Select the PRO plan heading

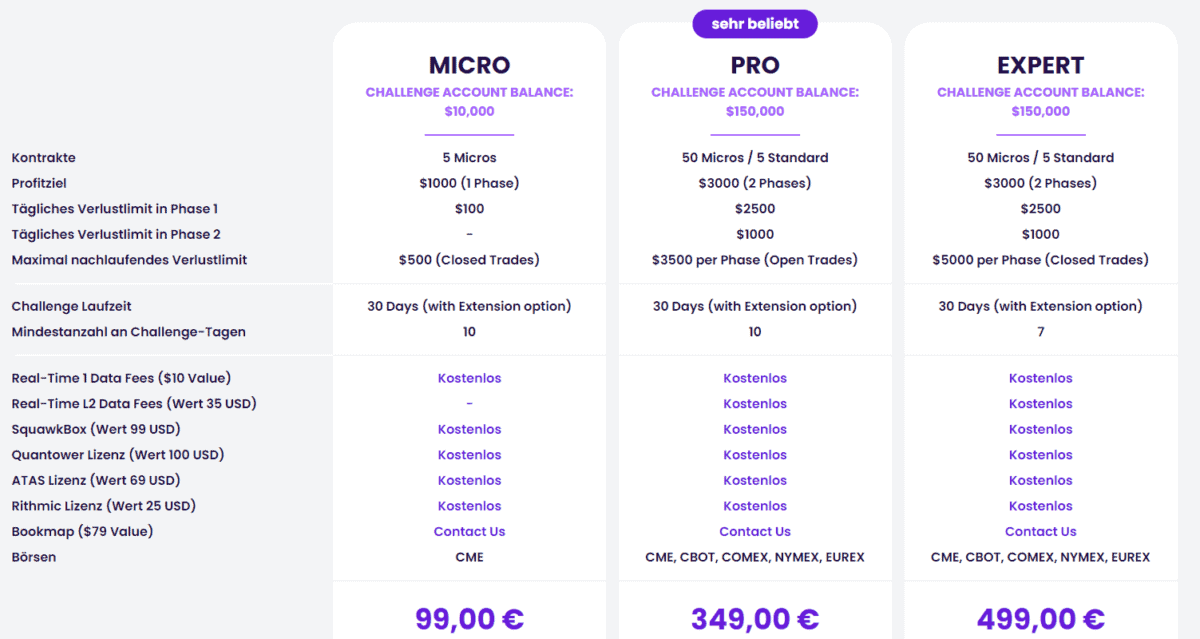click(754, 65)
